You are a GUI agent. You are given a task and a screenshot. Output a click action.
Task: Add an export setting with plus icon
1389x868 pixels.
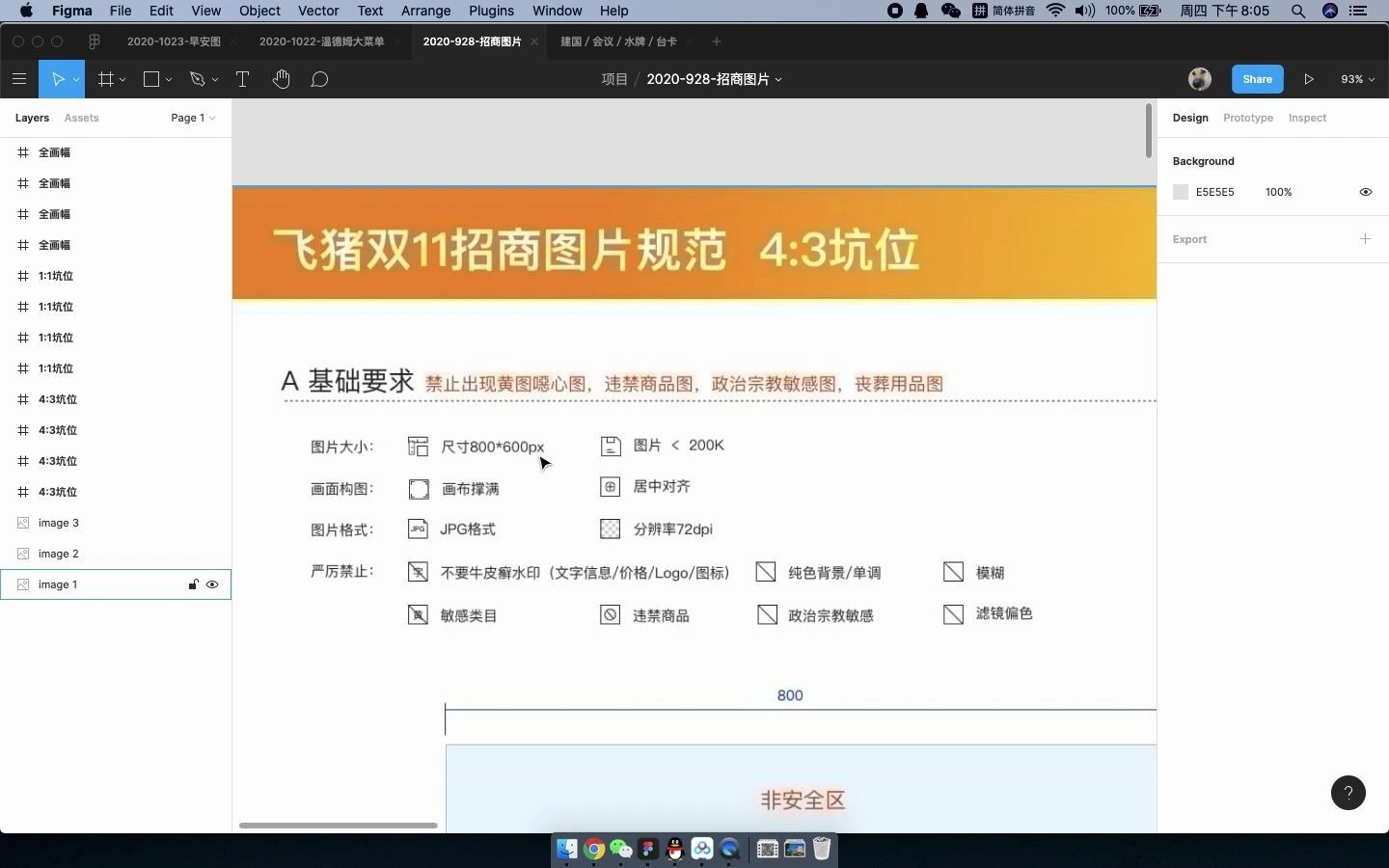pyautogui.click(x=1365, y=238)
